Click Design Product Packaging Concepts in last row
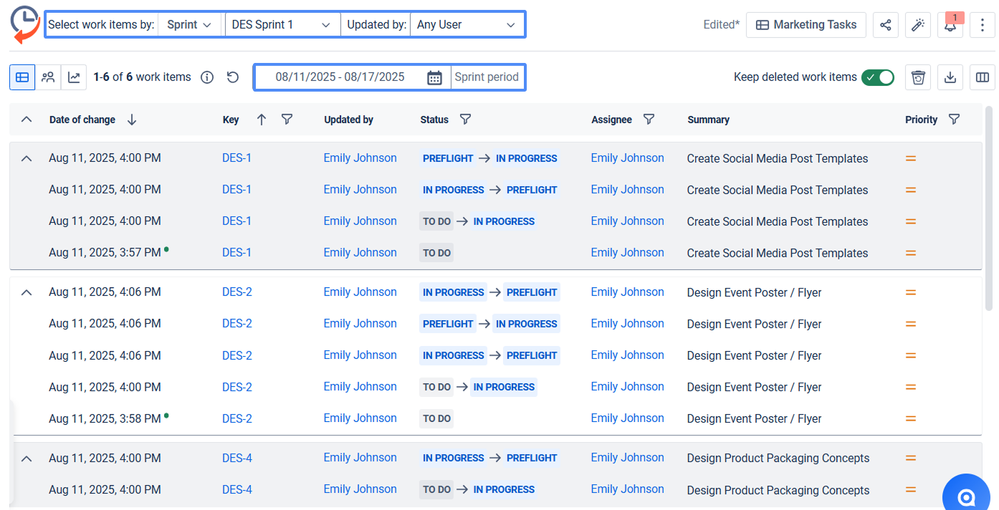 coord(778,490)
